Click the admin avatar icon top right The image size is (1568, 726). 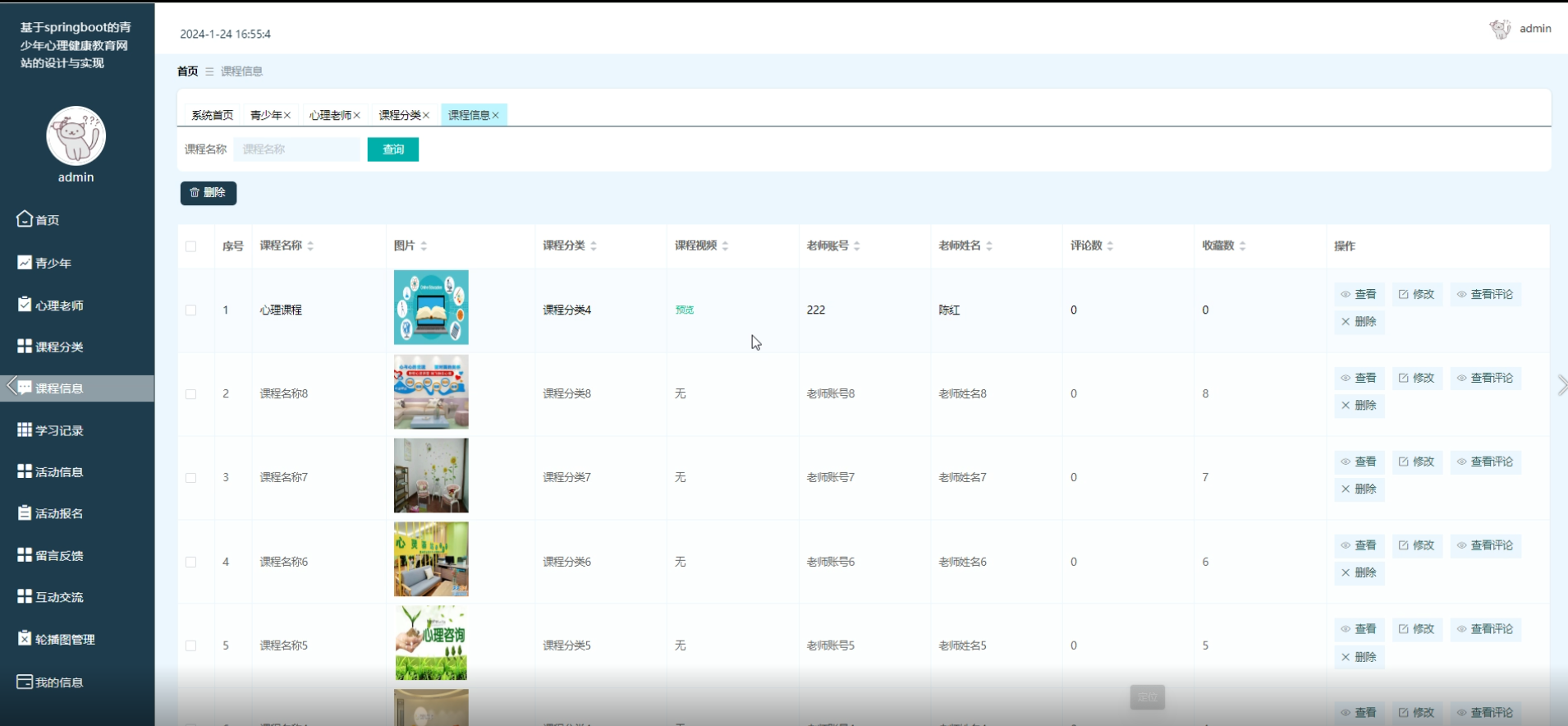1500,29
